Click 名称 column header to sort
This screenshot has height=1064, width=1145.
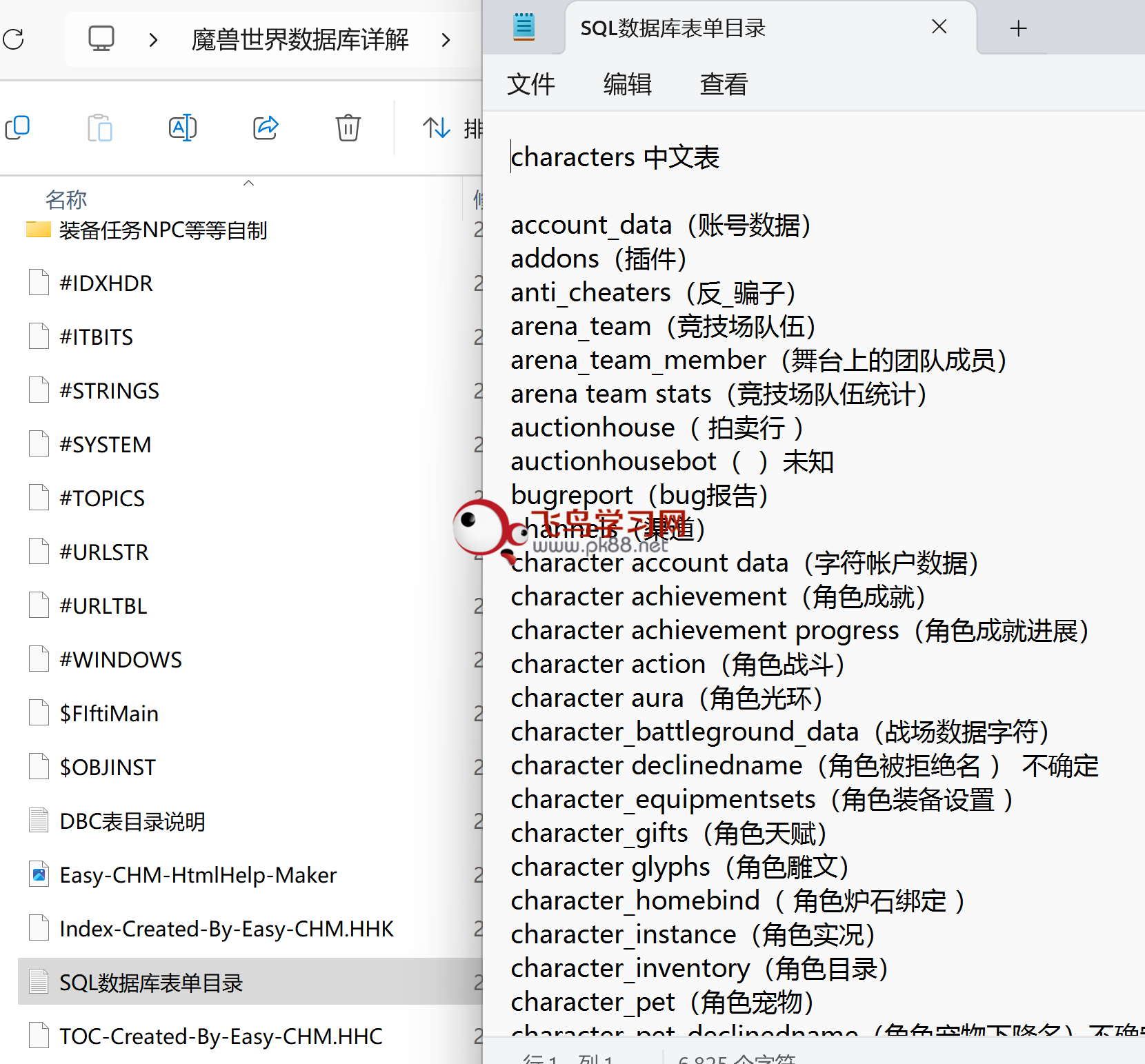[x=66, y=199]
